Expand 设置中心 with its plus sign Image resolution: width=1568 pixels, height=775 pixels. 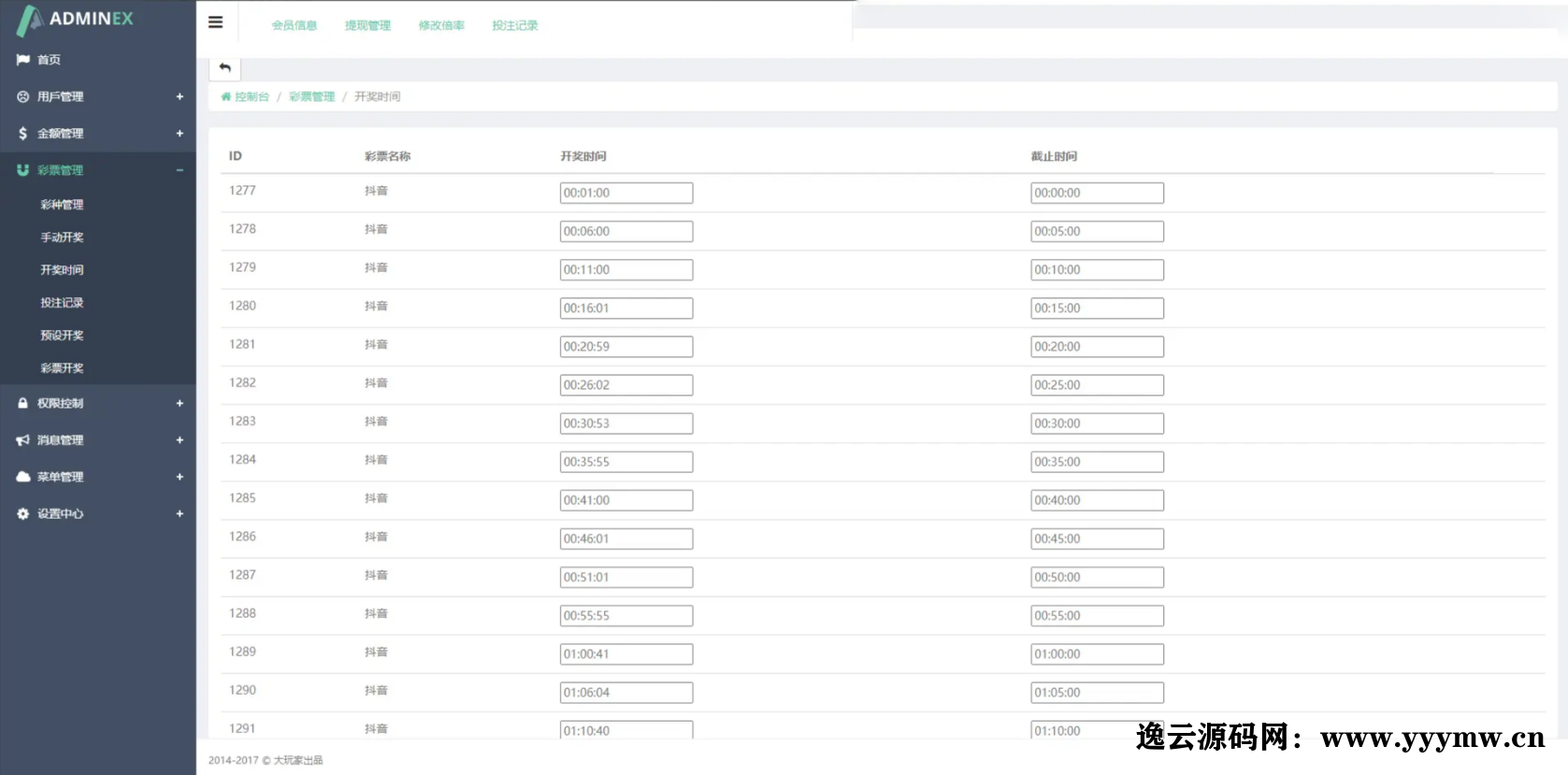coord(180,513)
